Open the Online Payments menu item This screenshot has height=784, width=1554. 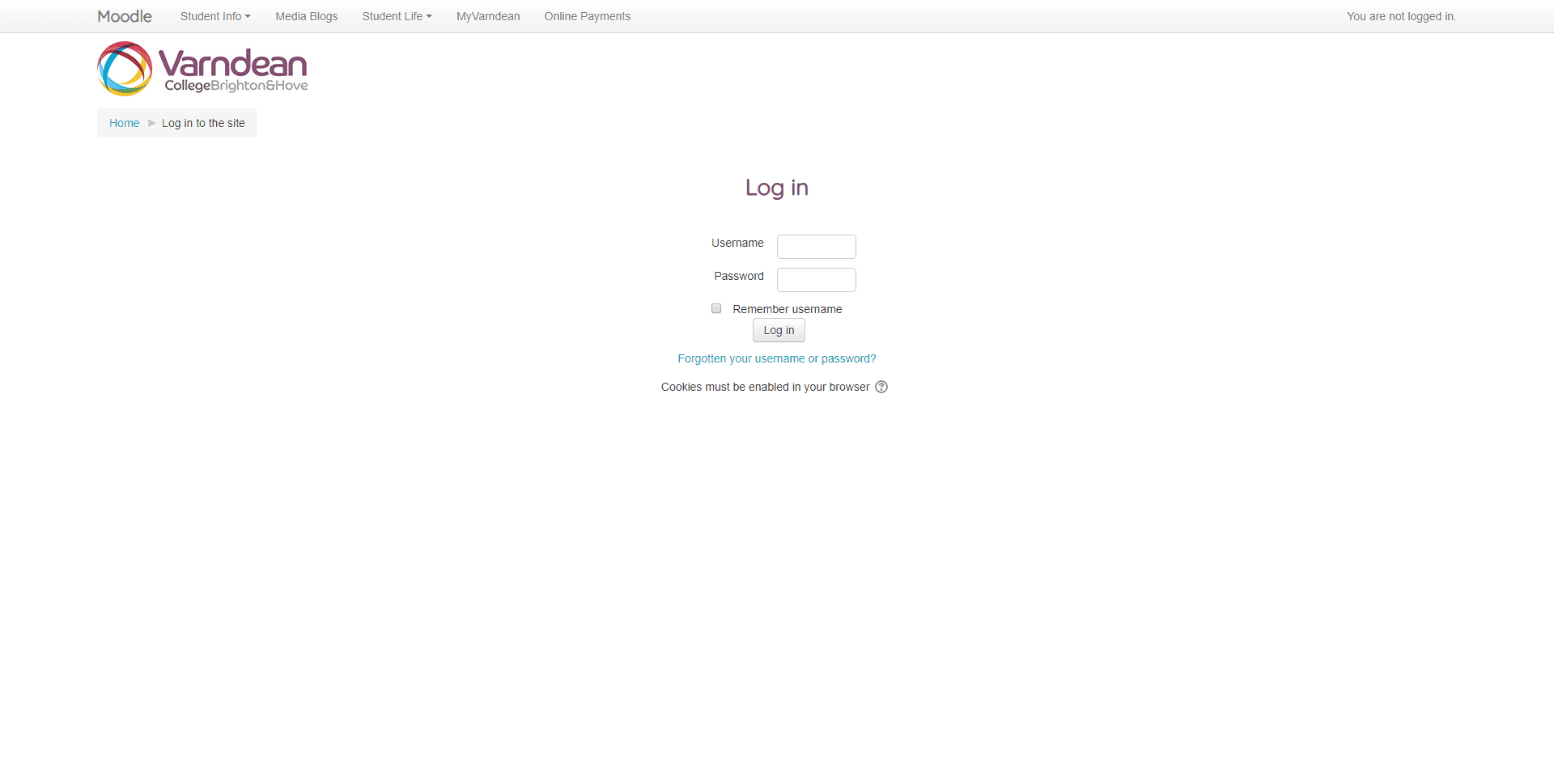588,16
